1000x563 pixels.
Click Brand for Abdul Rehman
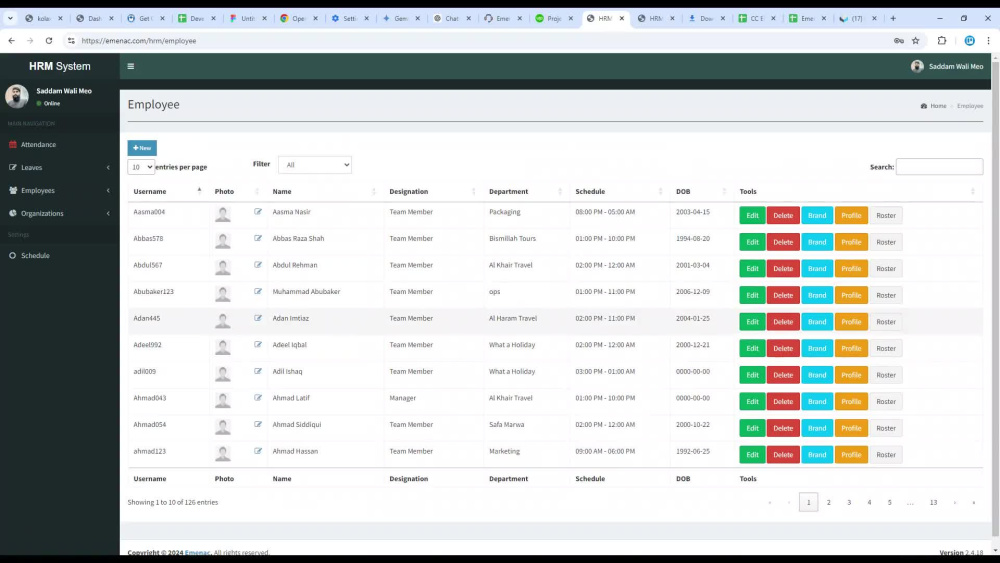[817, 268]
